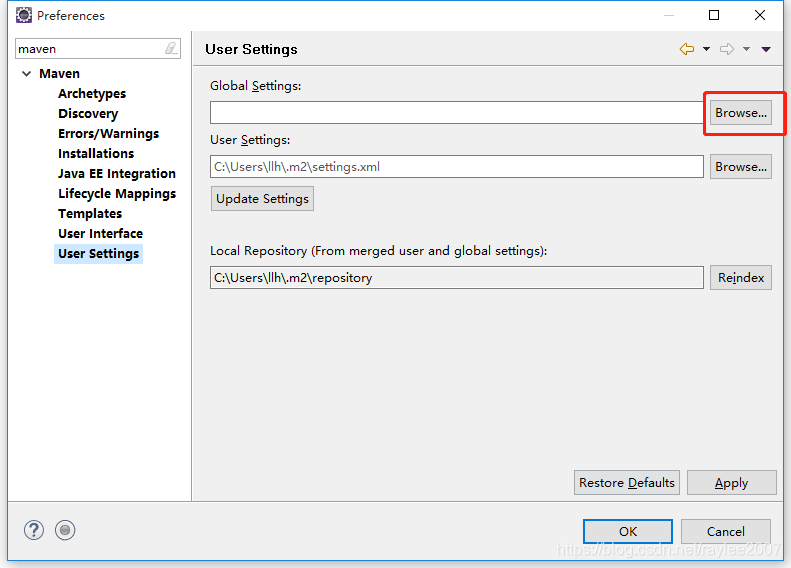
Task: Click the Cancel button
Action: point(725,532)
